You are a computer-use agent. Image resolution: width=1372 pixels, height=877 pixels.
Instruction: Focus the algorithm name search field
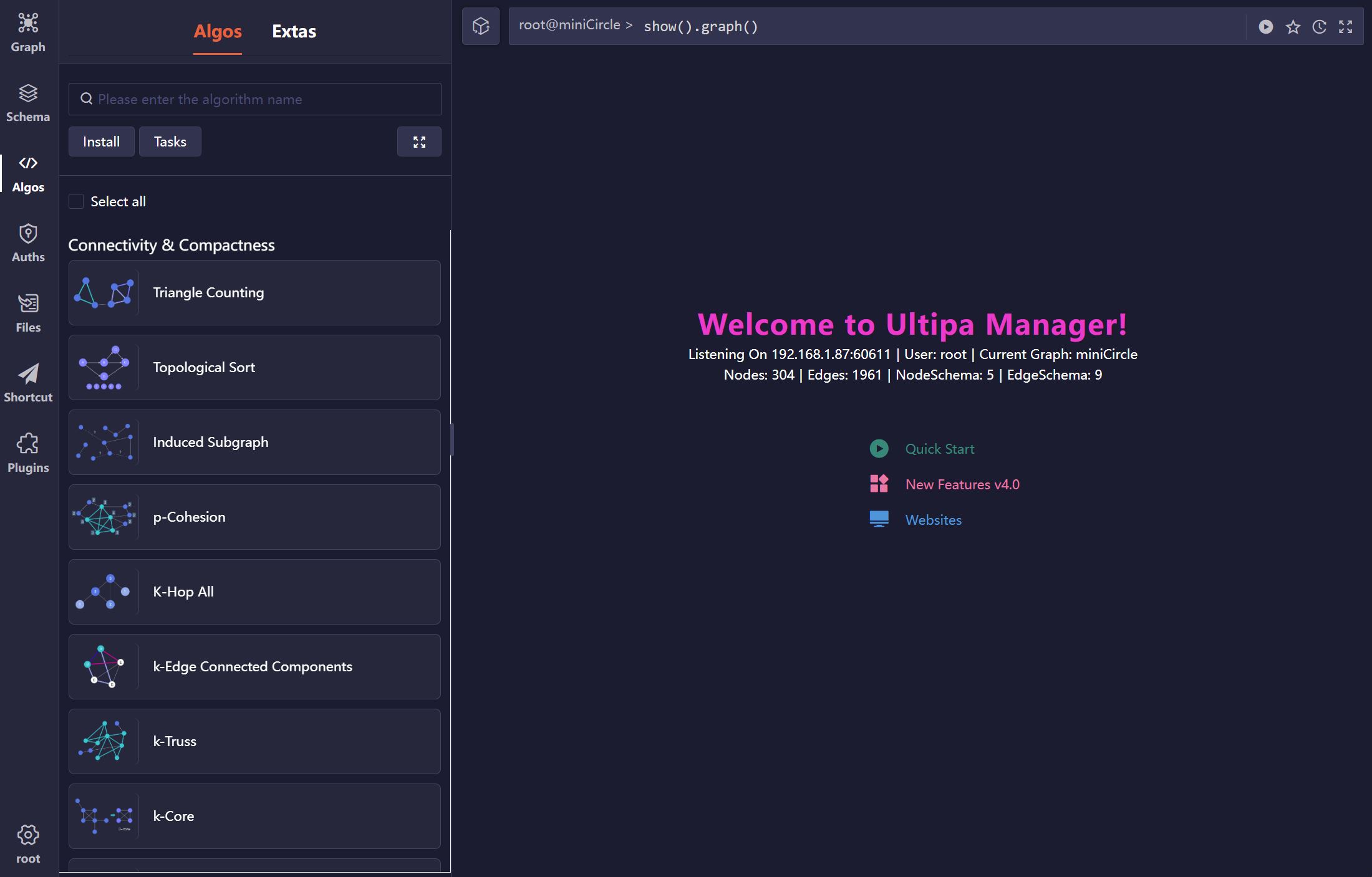[255, 99]
